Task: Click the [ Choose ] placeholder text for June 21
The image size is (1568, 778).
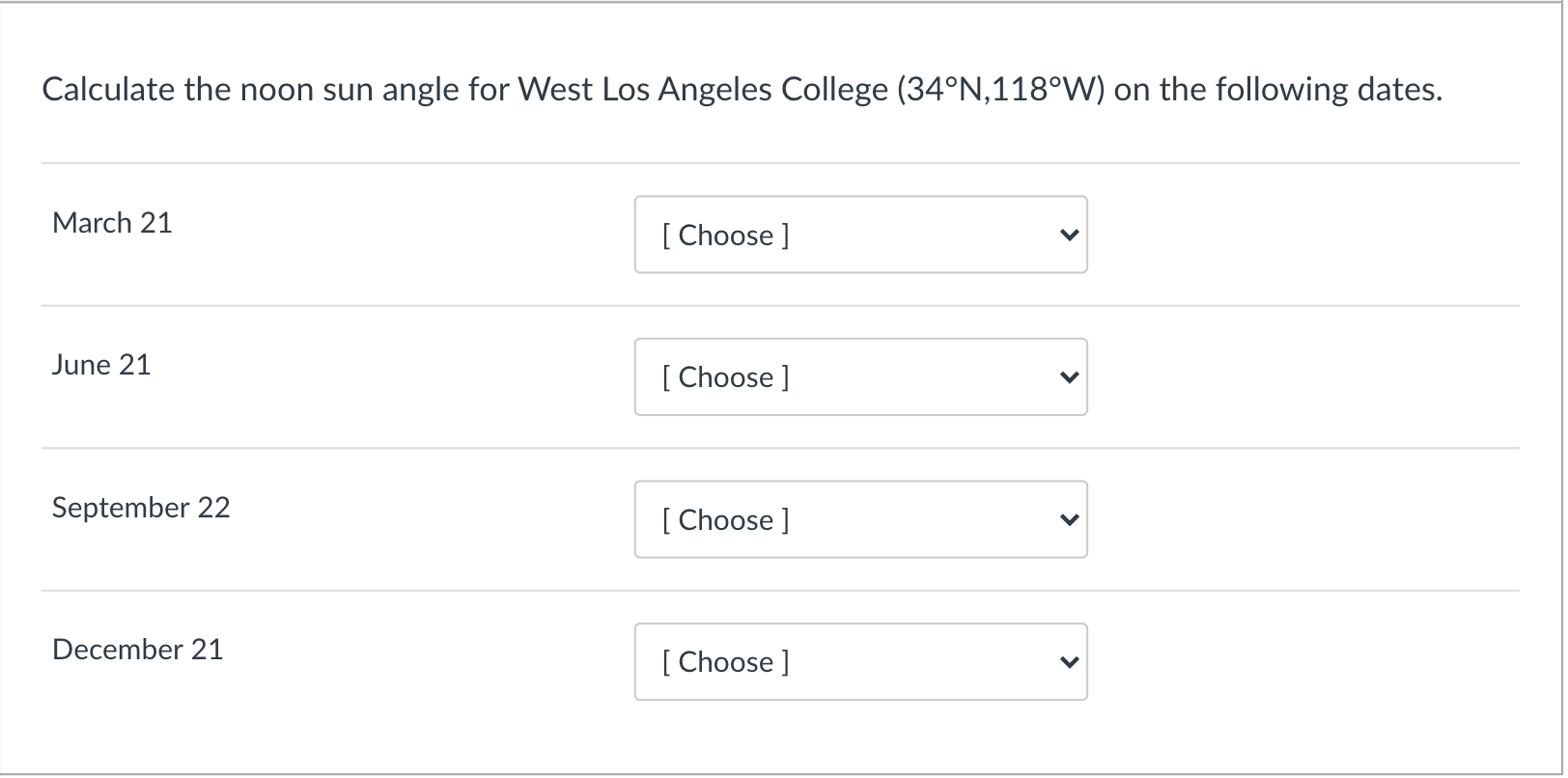Action: (x=724, y=376)
